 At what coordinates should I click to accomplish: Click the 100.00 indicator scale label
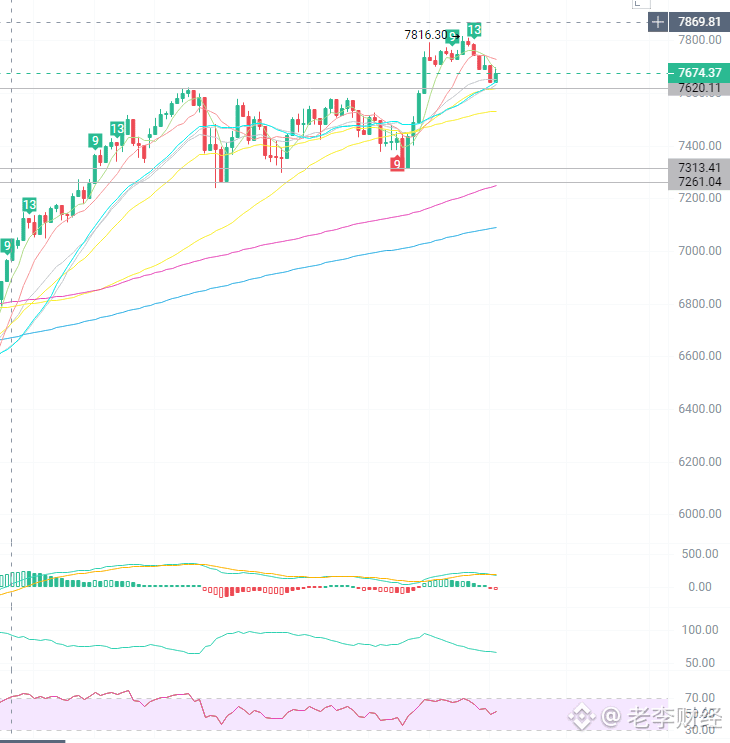pyautogui.click(x=700, y=630)
